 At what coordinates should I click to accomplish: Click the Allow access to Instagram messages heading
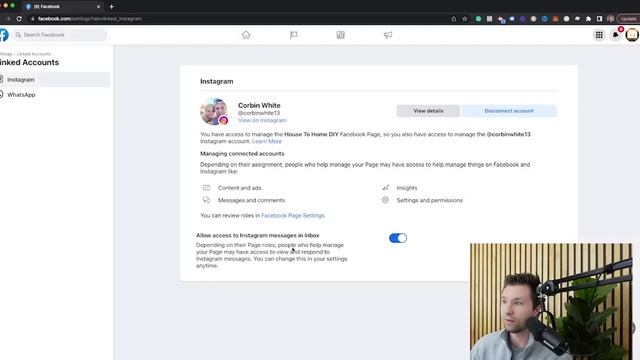[x=258, y=236]
